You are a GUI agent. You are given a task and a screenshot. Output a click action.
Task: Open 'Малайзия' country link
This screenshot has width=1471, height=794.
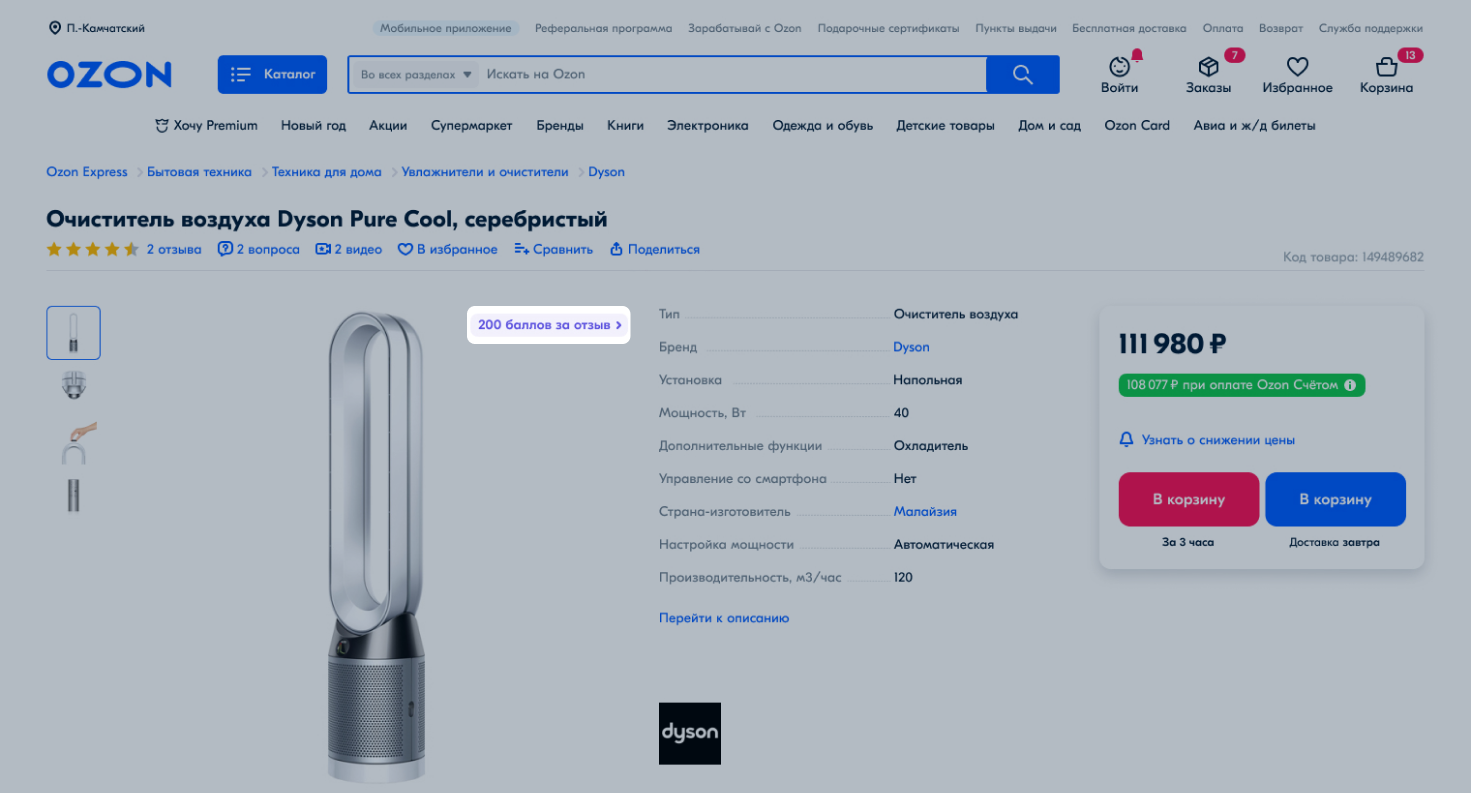(925, 511)
